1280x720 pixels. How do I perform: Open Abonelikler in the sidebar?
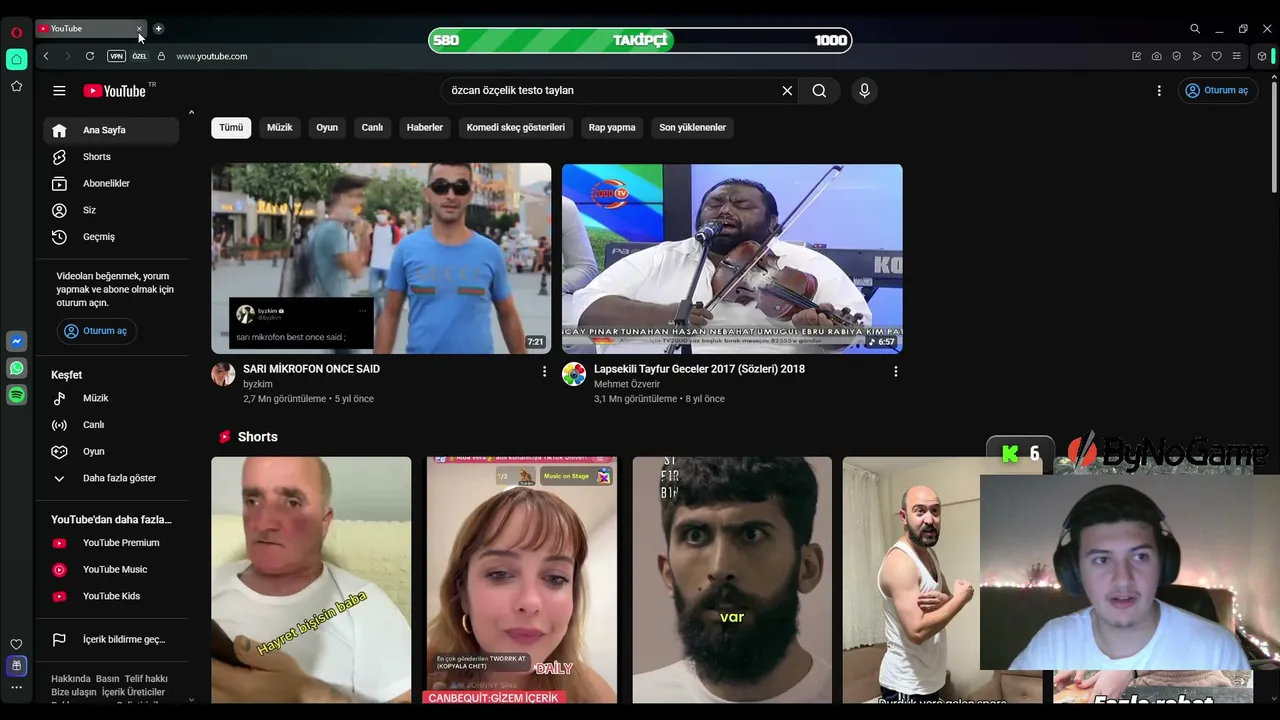coord(111,184)
